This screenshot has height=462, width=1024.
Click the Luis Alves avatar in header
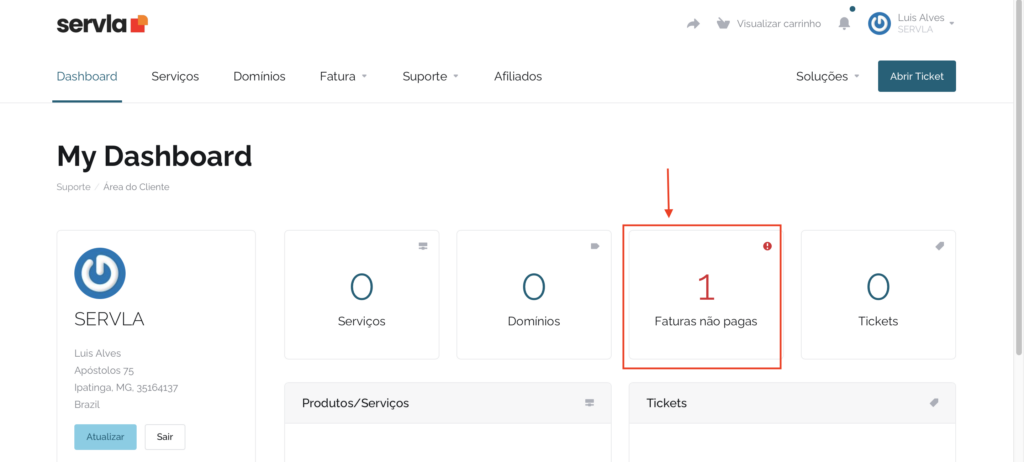pyautogui.click(x=879, y=24)
